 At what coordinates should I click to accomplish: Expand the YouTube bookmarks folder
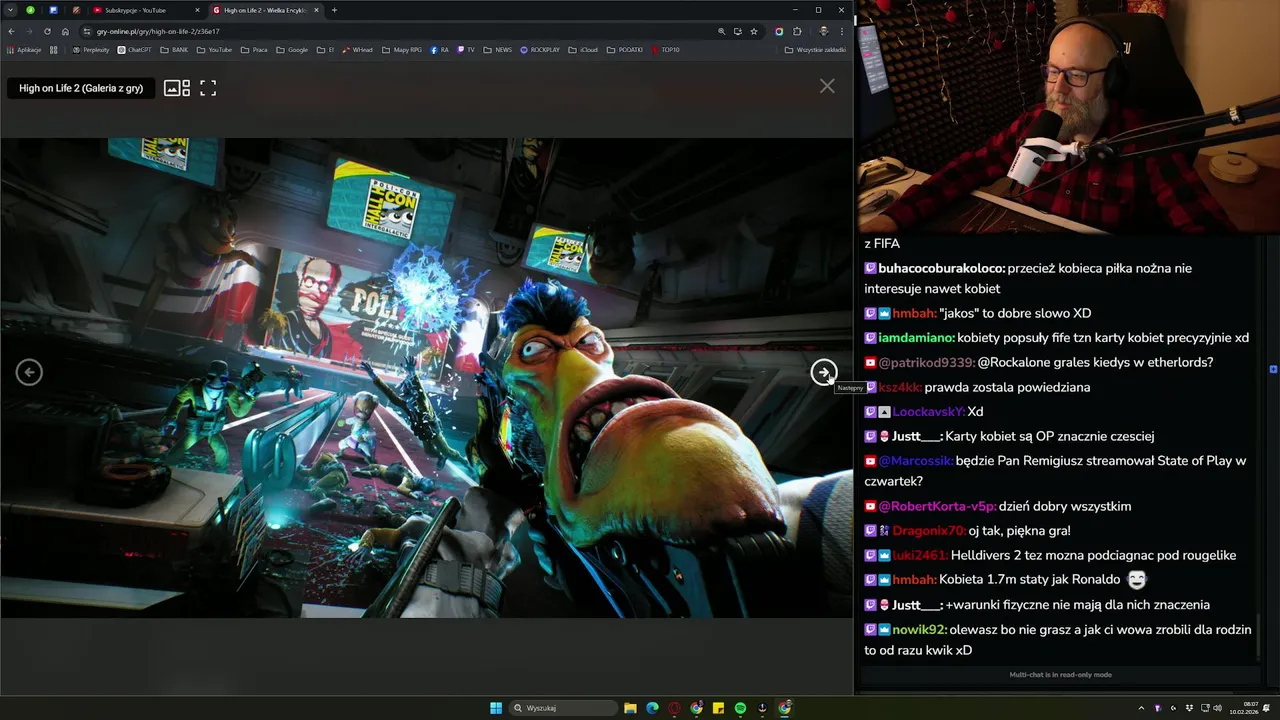[214, 49]
